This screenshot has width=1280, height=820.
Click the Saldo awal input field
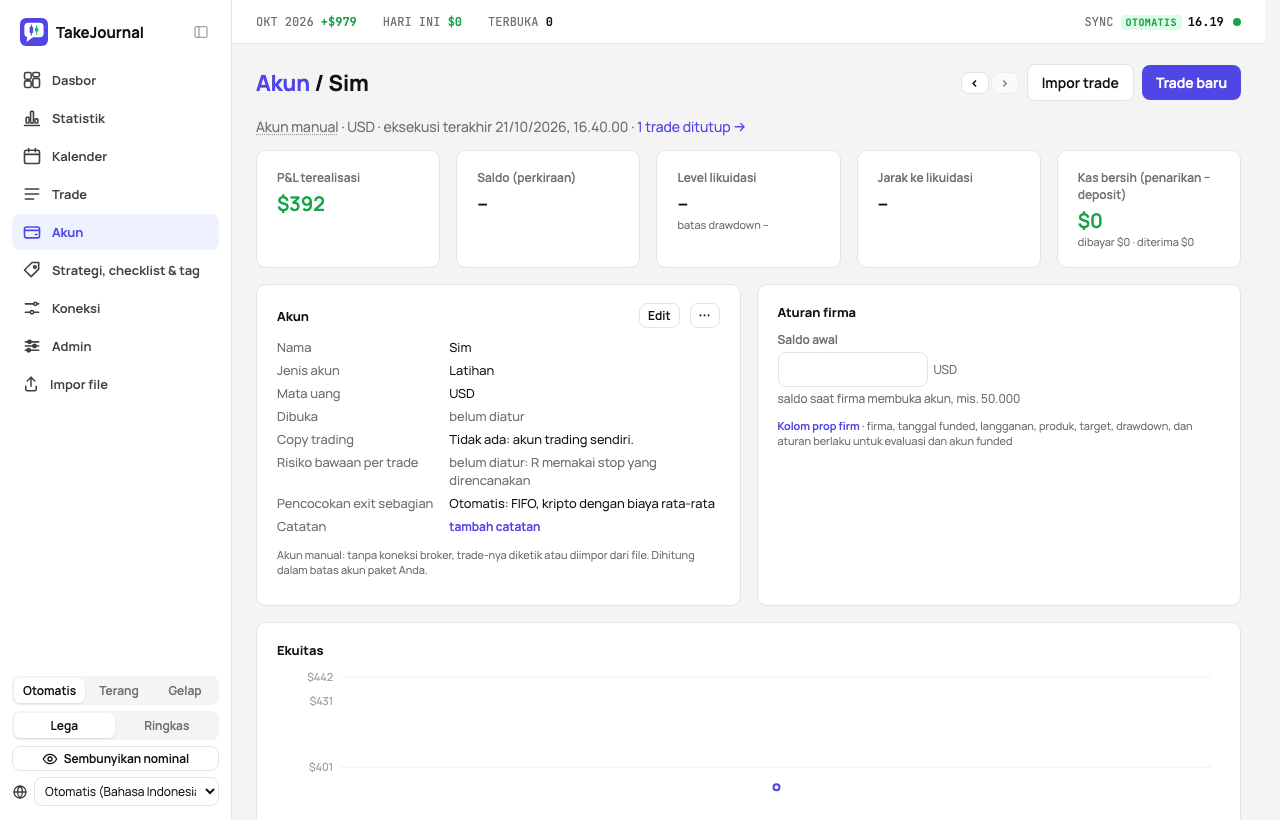click(853, 369)
